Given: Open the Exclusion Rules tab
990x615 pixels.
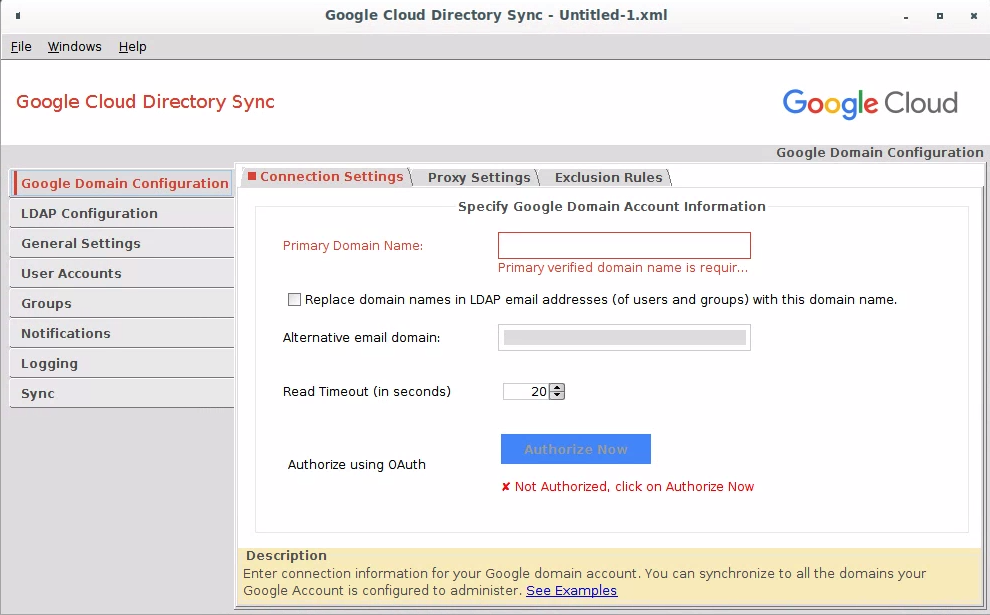Looking at the screenshot, I should coord(606,177).
